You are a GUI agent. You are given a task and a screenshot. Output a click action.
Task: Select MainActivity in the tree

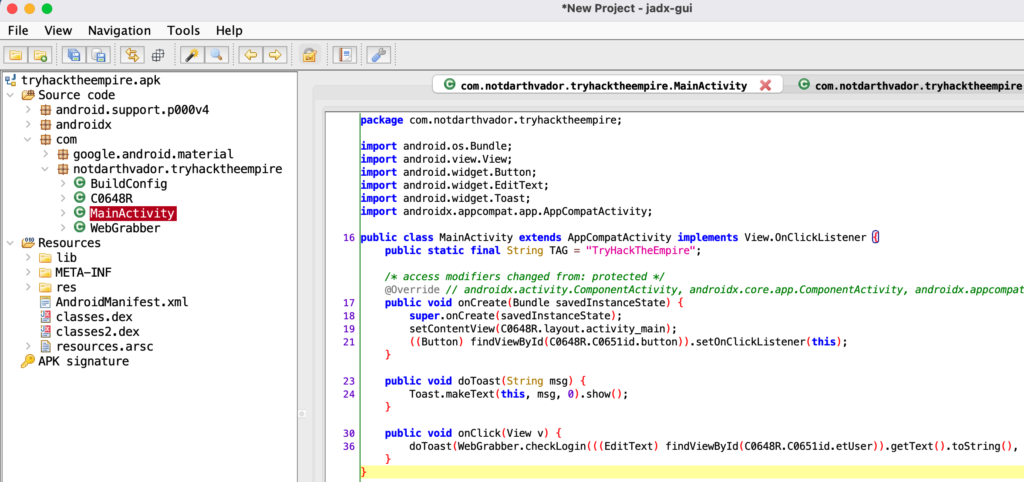point(133,214)
